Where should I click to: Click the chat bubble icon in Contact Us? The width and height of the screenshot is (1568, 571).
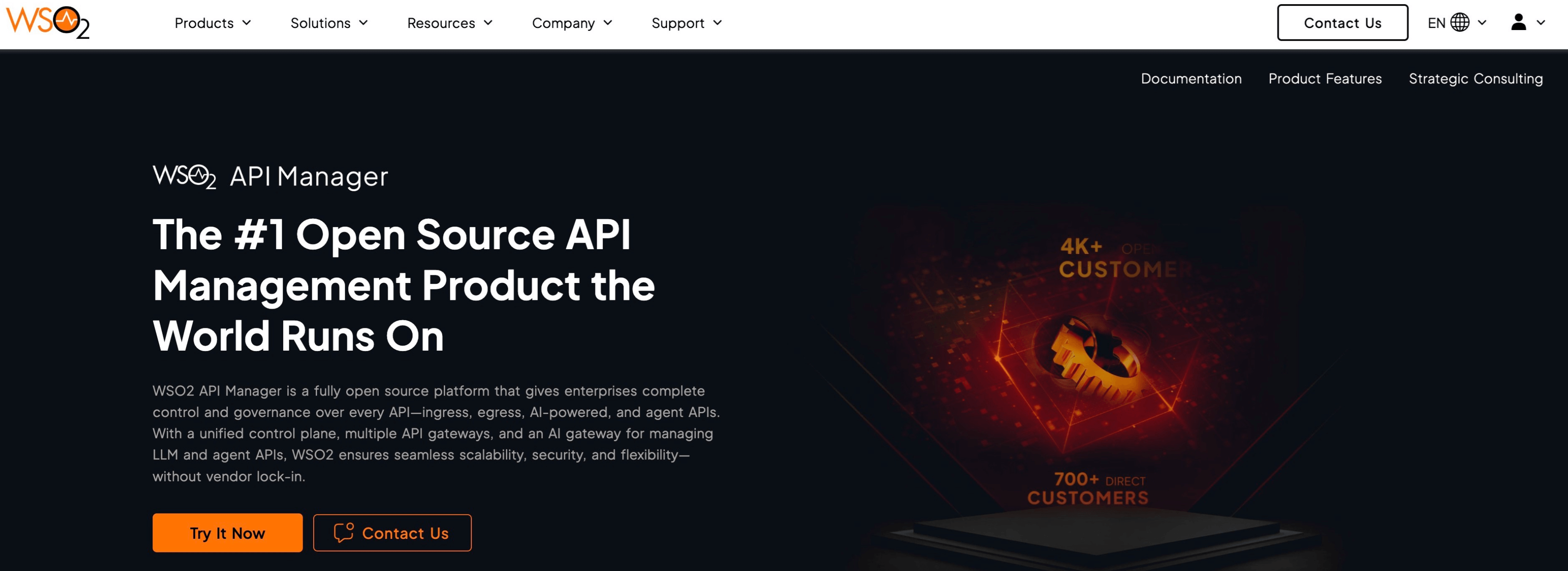click(343, 532)
